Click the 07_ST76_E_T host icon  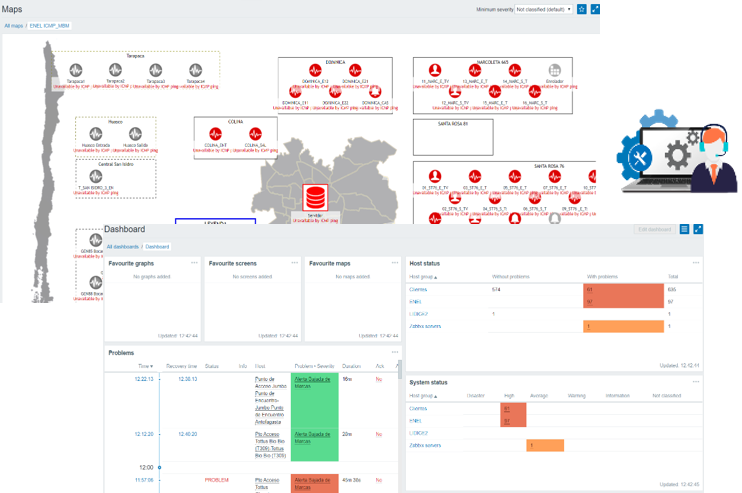pos(555,176)
